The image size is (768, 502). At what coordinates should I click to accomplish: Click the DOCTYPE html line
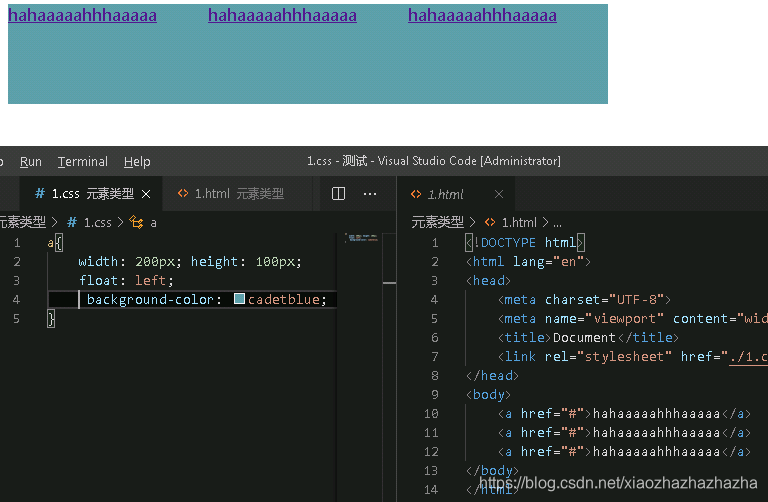point(525,243)
